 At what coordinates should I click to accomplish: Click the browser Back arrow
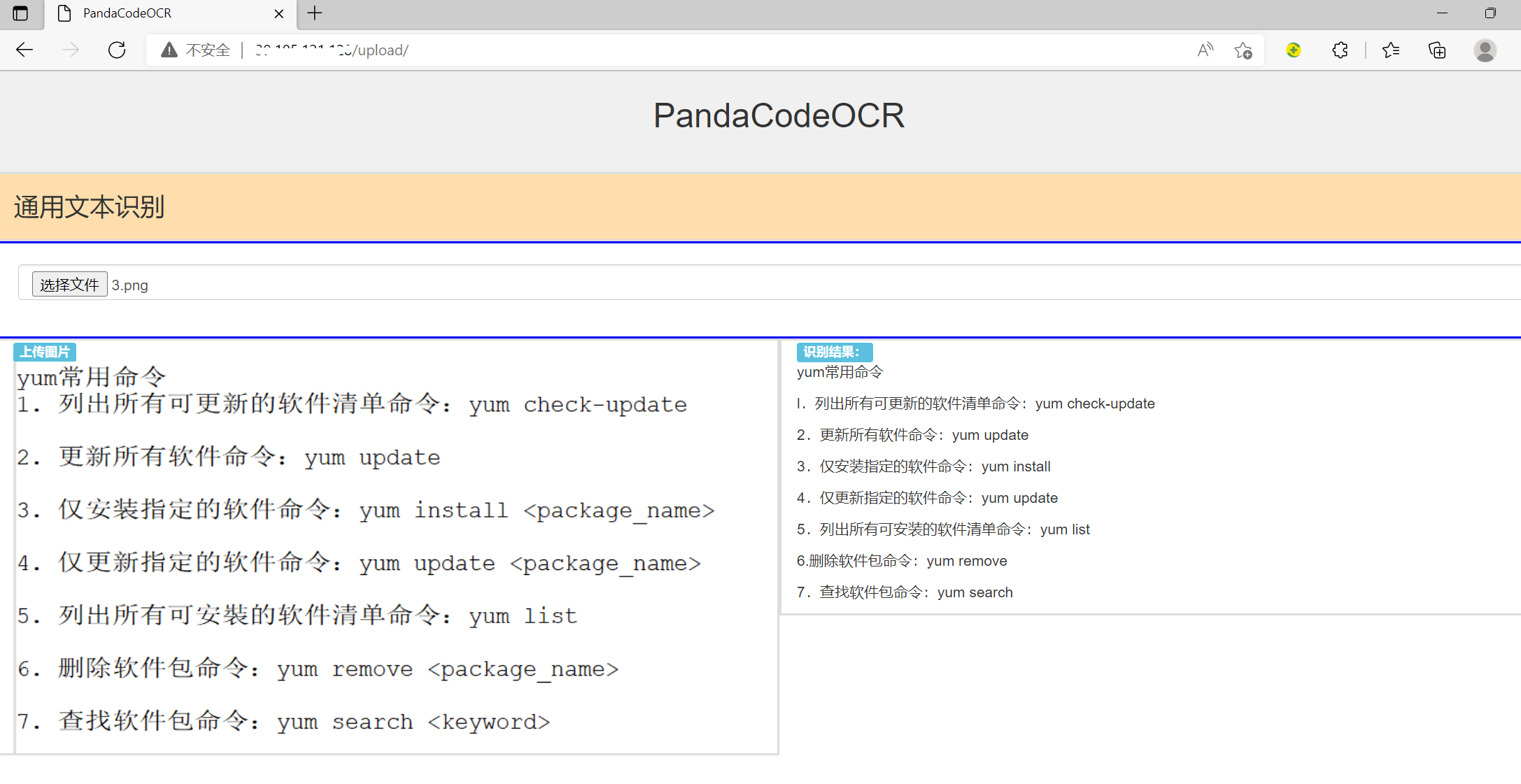(x=24, y=50)
